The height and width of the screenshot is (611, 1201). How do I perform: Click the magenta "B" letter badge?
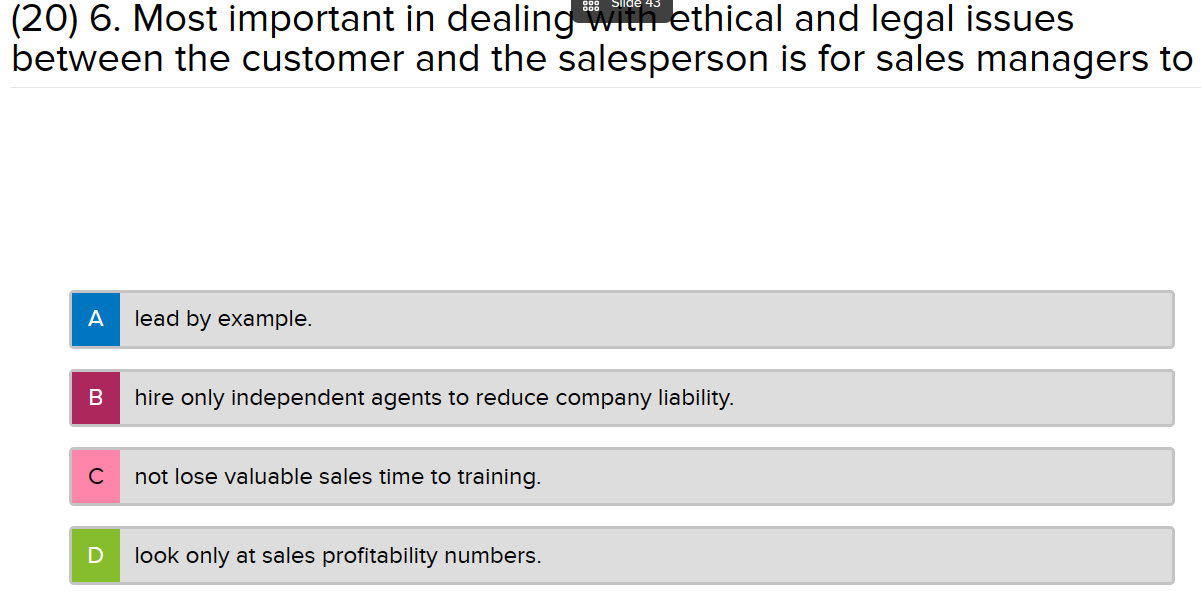[95, 397]
